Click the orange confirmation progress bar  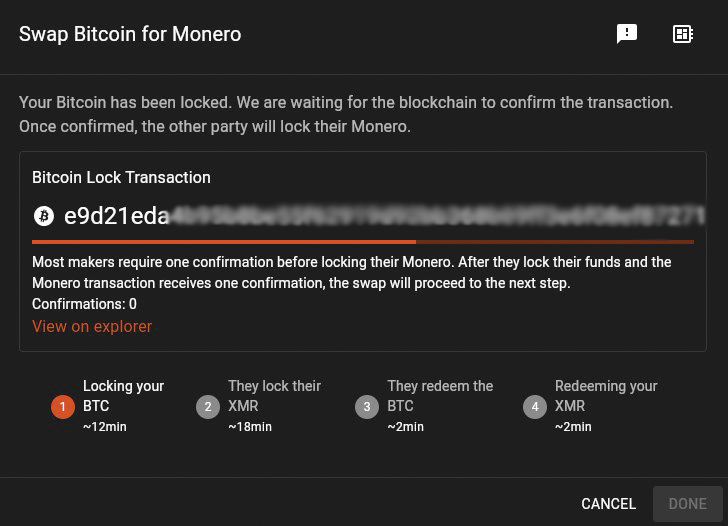click(x=224, y=241)
